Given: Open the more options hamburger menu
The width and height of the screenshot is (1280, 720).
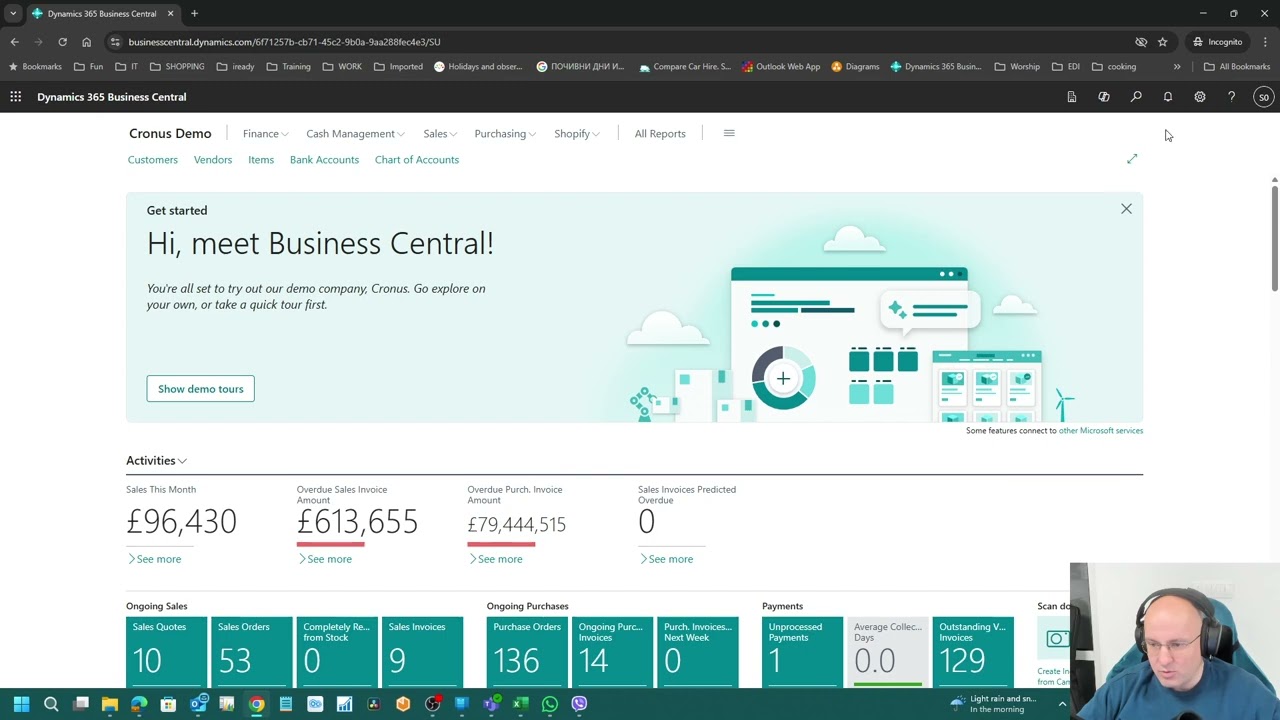Looking at the screenshot, I should click(729, 133).
